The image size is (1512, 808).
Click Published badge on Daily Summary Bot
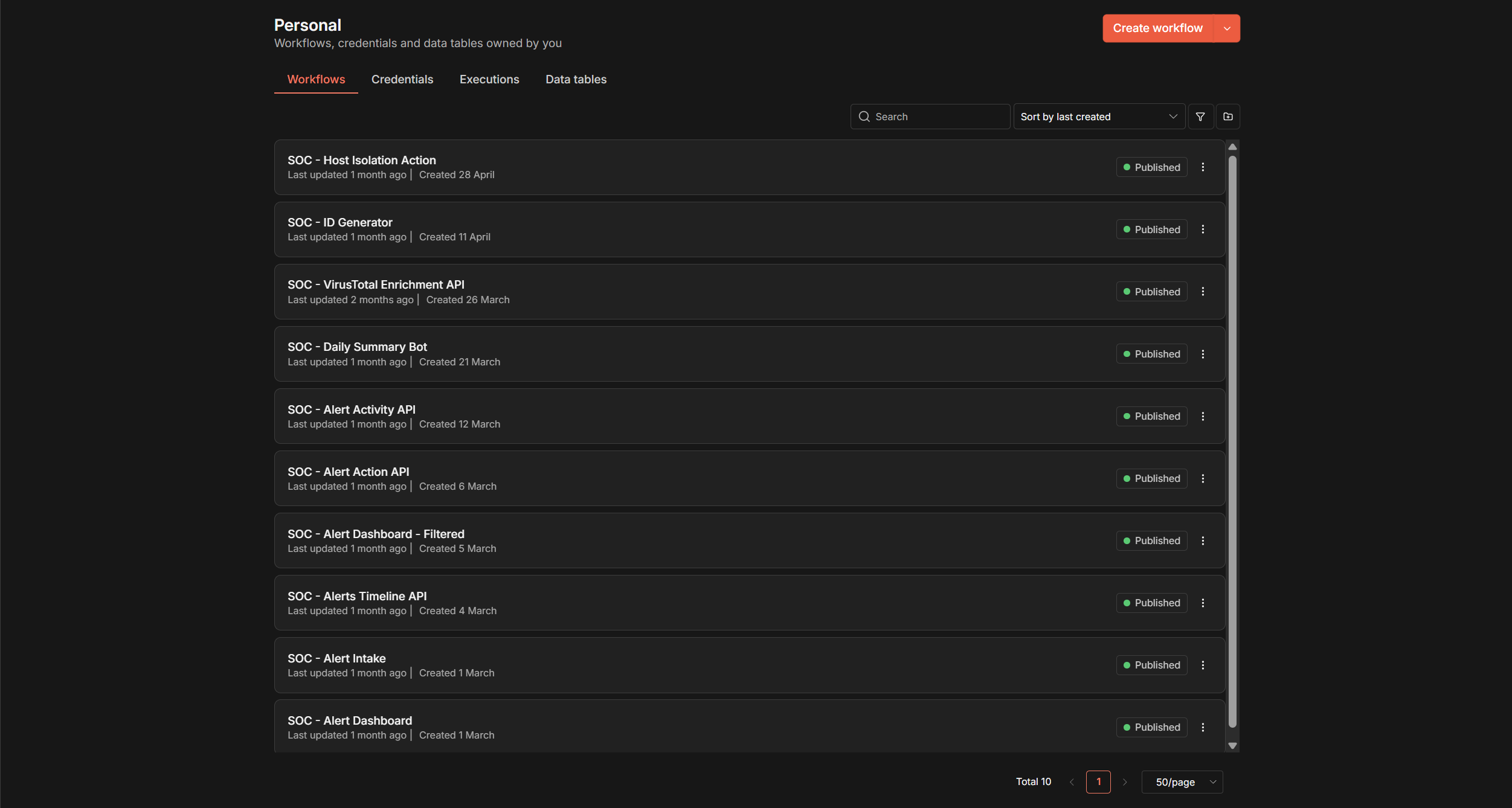(x=1151, y=354)
